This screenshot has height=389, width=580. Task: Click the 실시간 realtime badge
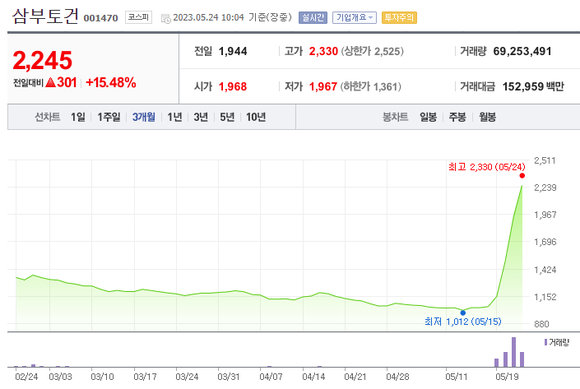pos(313,17)
